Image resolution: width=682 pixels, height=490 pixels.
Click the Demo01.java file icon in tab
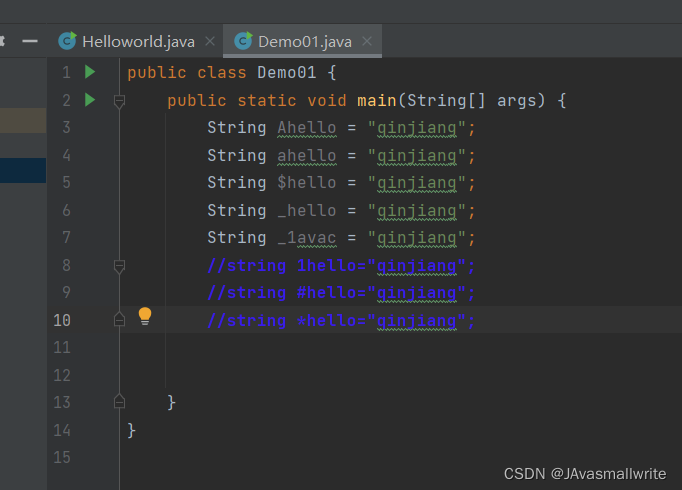243,41
